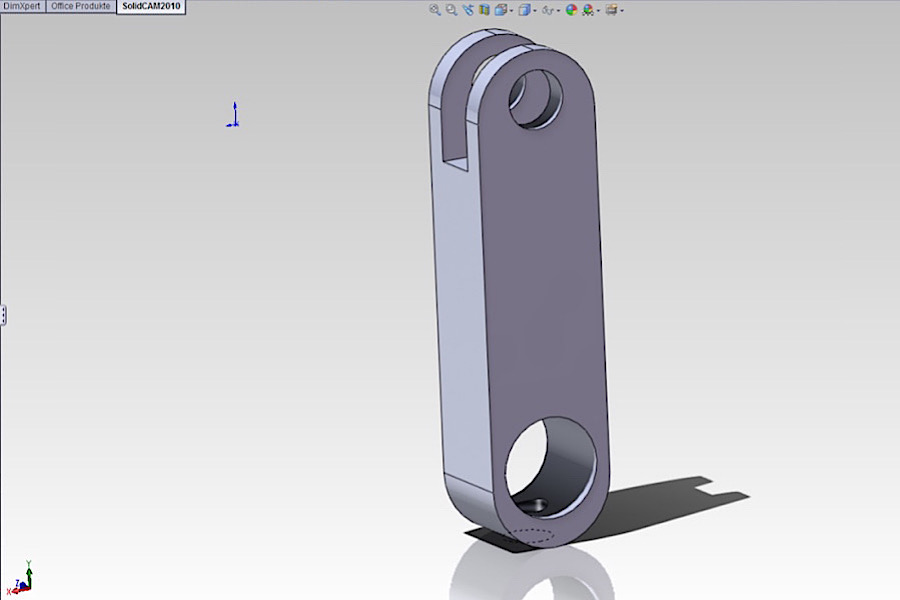Expand the View Orientation dropdown arrow
The height and width of the screenshot is (600, 900).
[511, 11]
